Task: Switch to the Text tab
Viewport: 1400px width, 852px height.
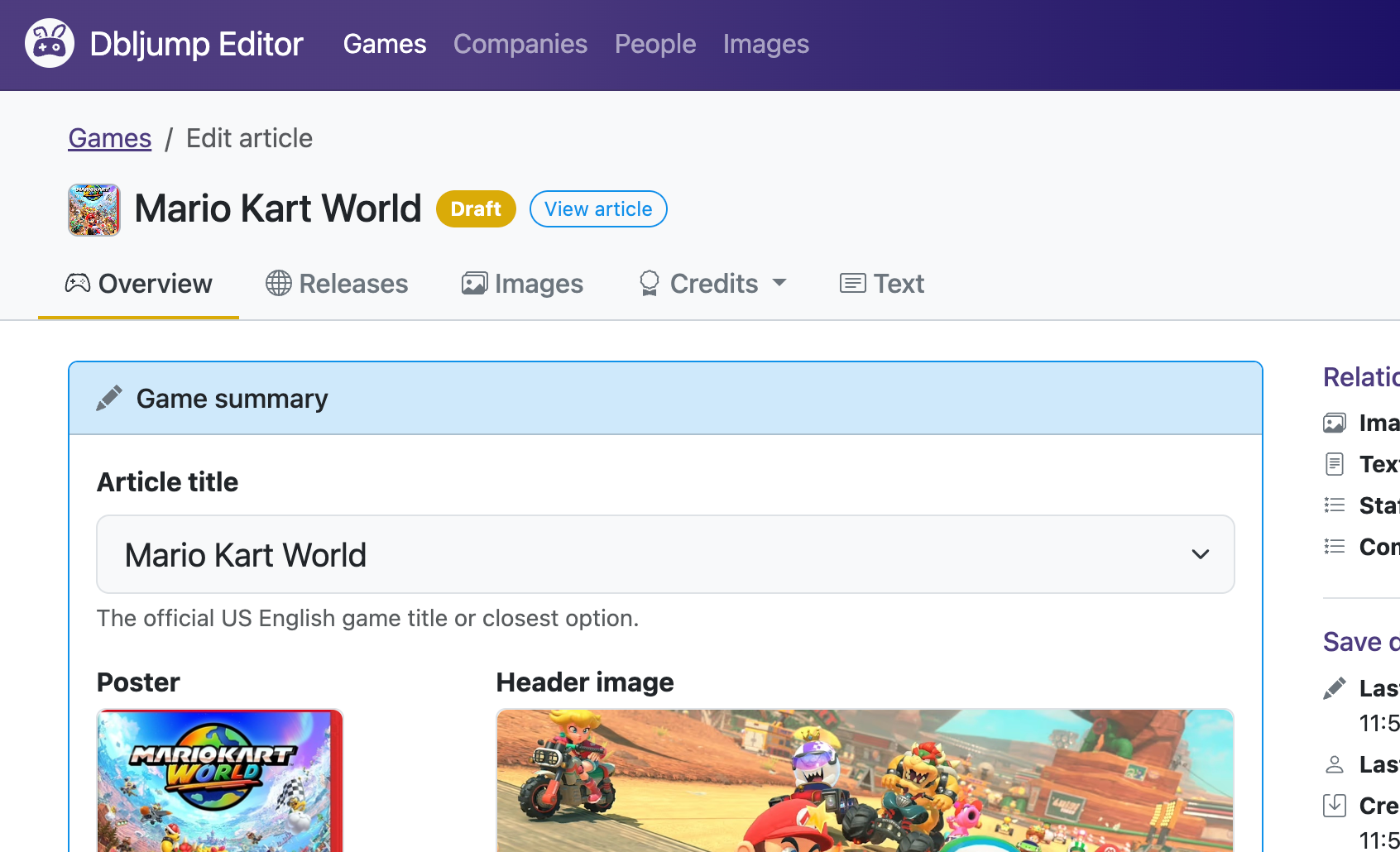Action: (882, 284)
